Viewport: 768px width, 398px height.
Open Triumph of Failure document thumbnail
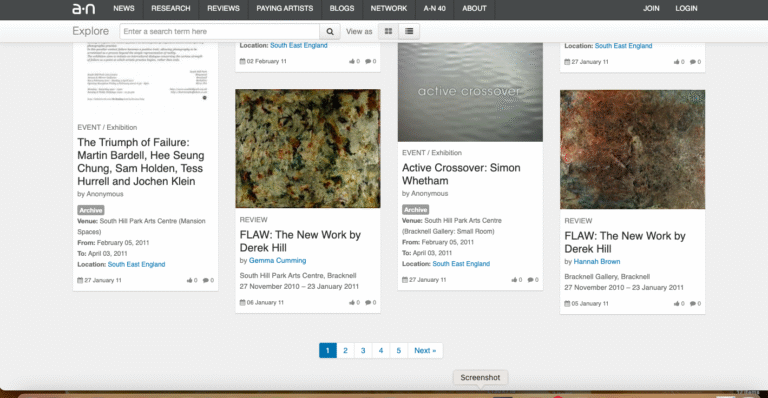pyautogui.click(x=145, y=78)
